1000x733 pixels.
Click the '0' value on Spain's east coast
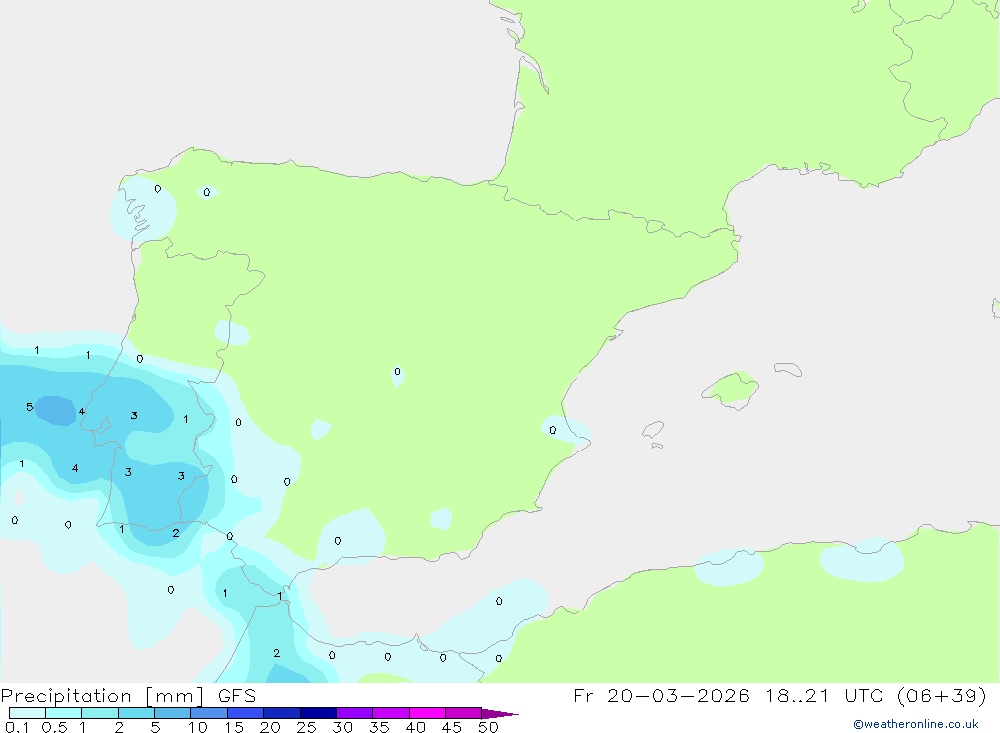552,430
